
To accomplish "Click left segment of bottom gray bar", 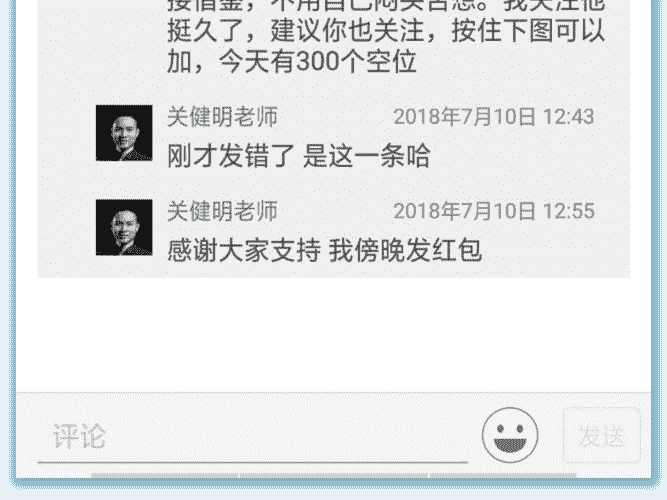I will point(165,475).
